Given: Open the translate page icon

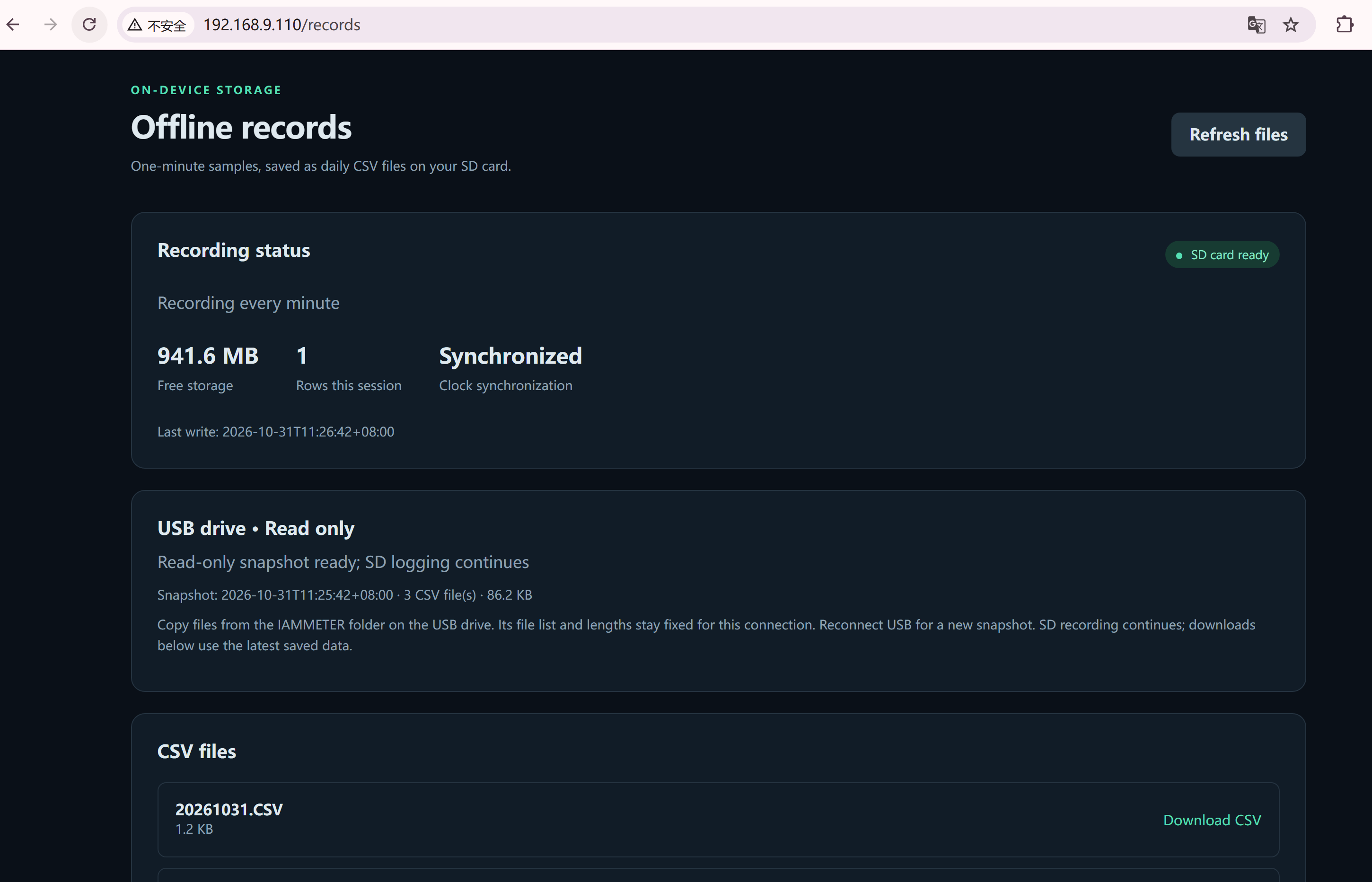Looking at the screenshot, I should click(1256, 25).
